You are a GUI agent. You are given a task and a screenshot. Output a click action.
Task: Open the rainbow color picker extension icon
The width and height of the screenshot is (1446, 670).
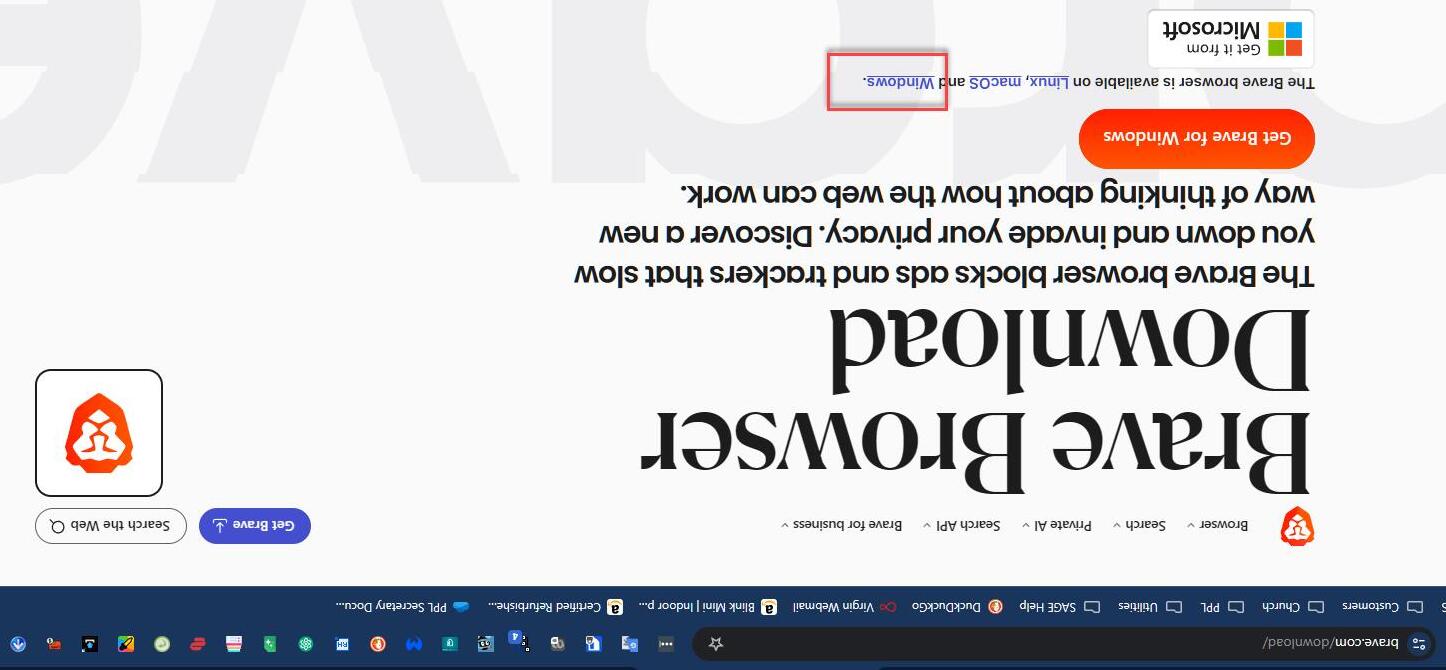click(126, 644)
